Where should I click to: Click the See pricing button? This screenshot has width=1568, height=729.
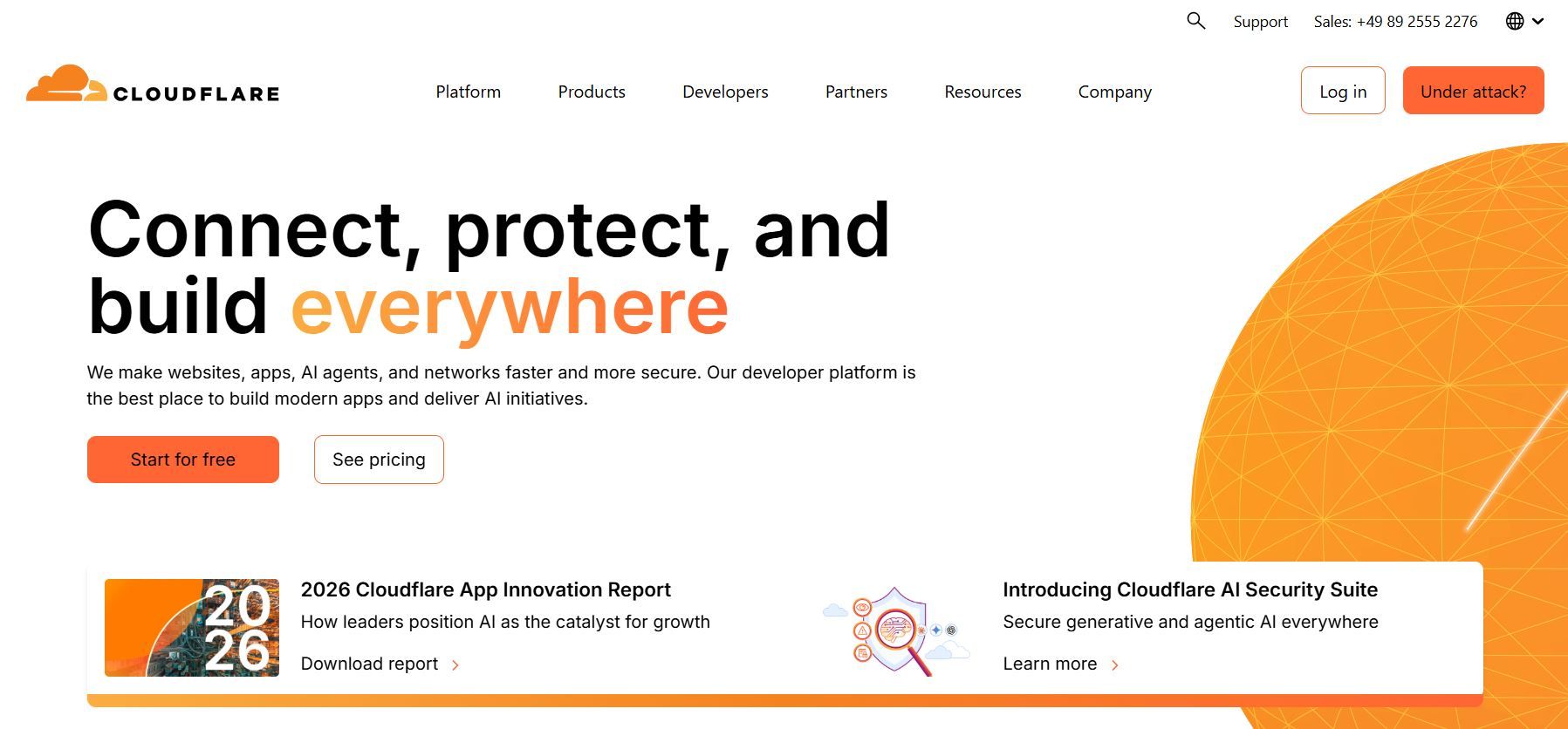[x=379, y=460]
